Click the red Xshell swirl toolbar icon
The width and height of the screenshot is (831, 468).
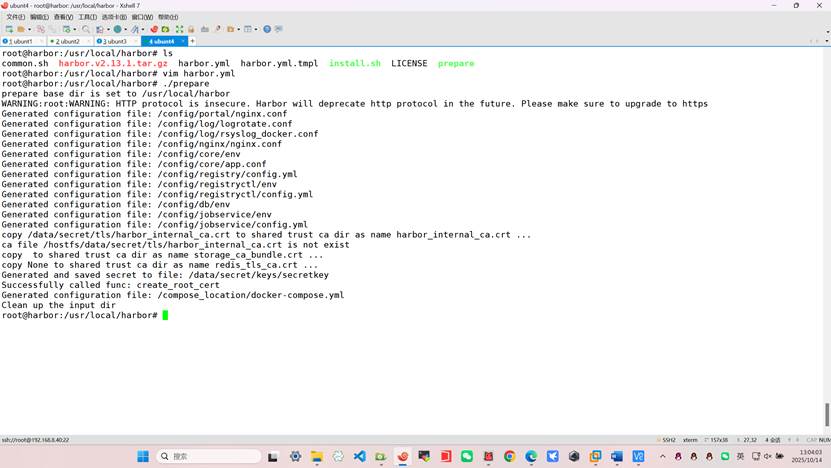(x=154, y=29)
